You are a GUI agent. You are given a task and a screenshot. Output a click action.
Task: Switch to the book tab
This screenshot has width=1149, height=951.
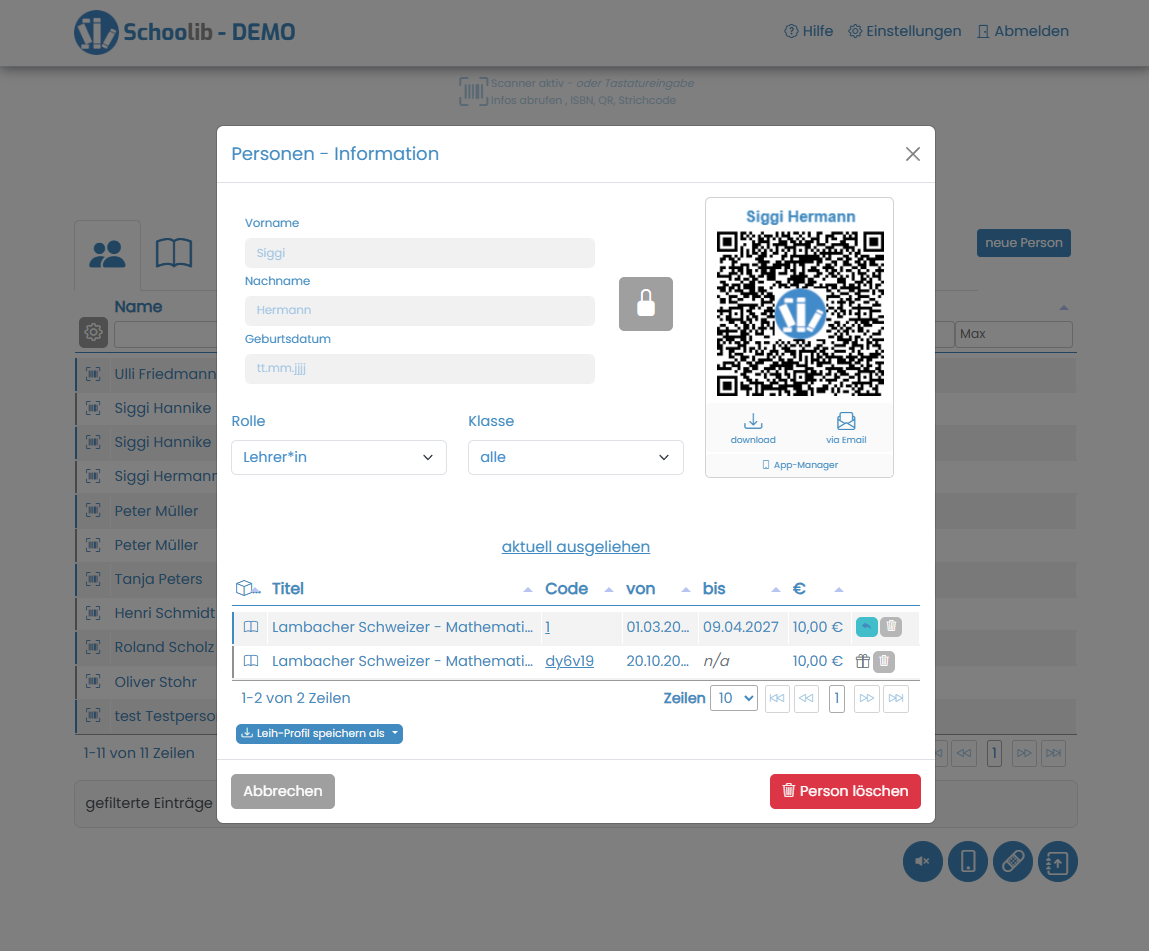(174, 253)
